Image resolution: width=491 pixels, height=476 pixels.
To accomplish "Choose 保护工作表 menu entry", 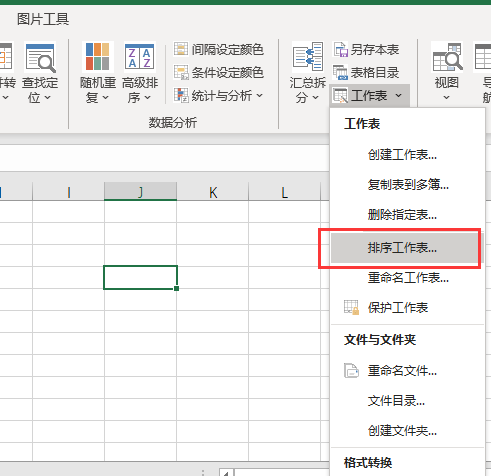I will (407, 307).
